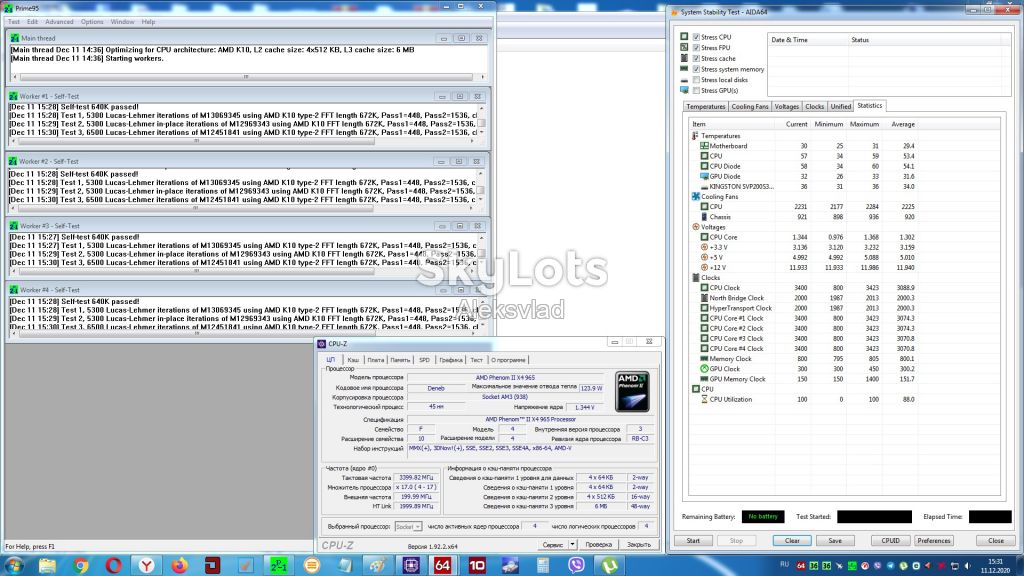Open Google Chrome from the taskbar

tap(80, 565)
